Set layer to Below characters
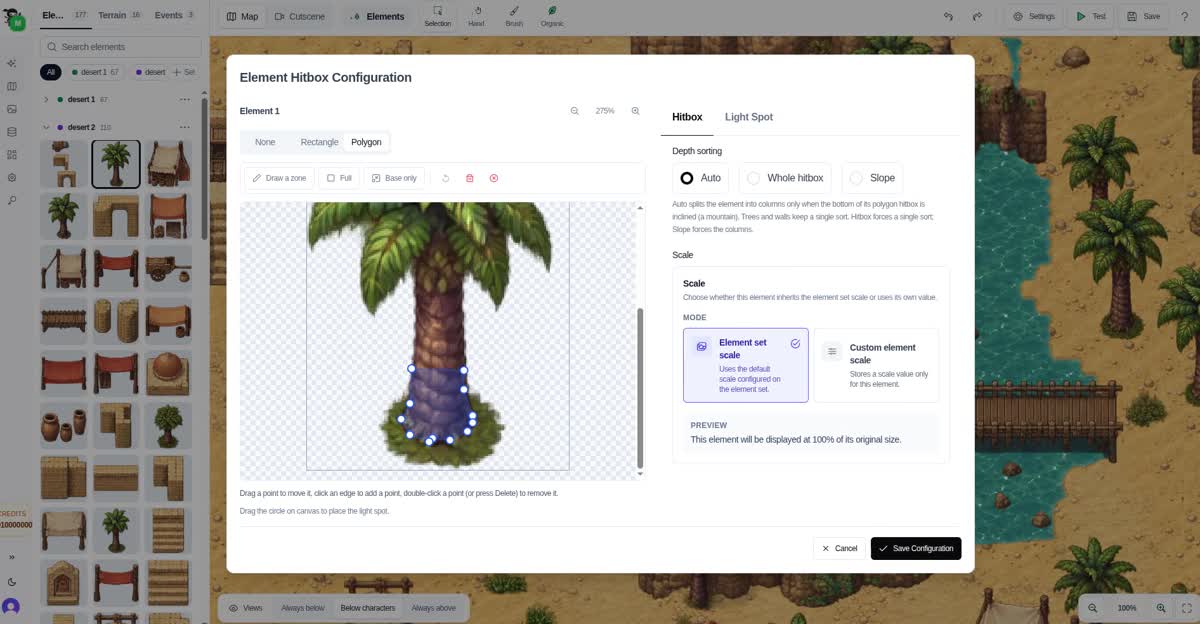Viewport: 1200px width, 624px height. pos(368,608)
